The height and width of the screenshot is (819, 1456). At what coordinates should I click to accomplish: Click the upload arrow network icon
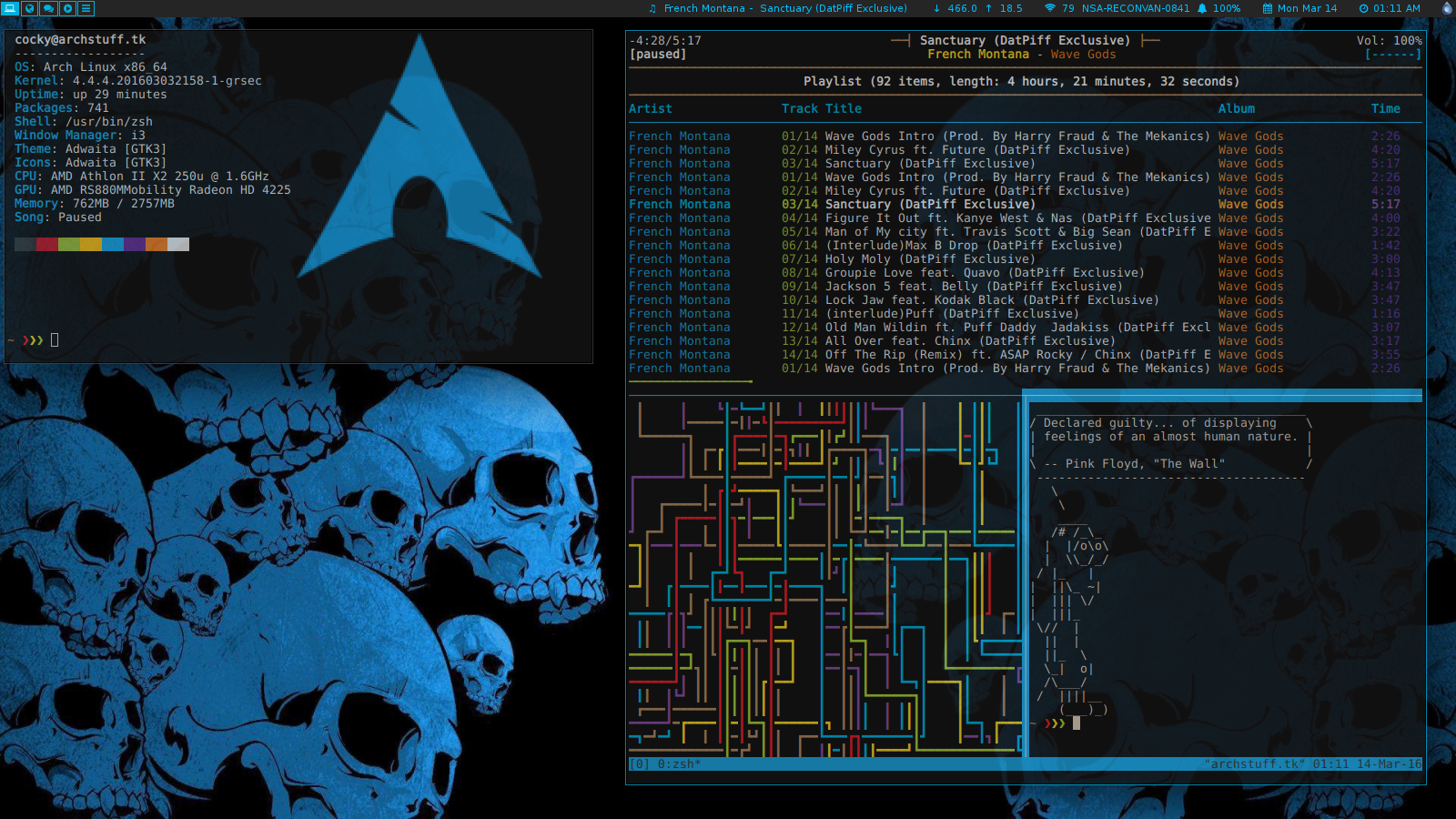click(x=988, y=8)
